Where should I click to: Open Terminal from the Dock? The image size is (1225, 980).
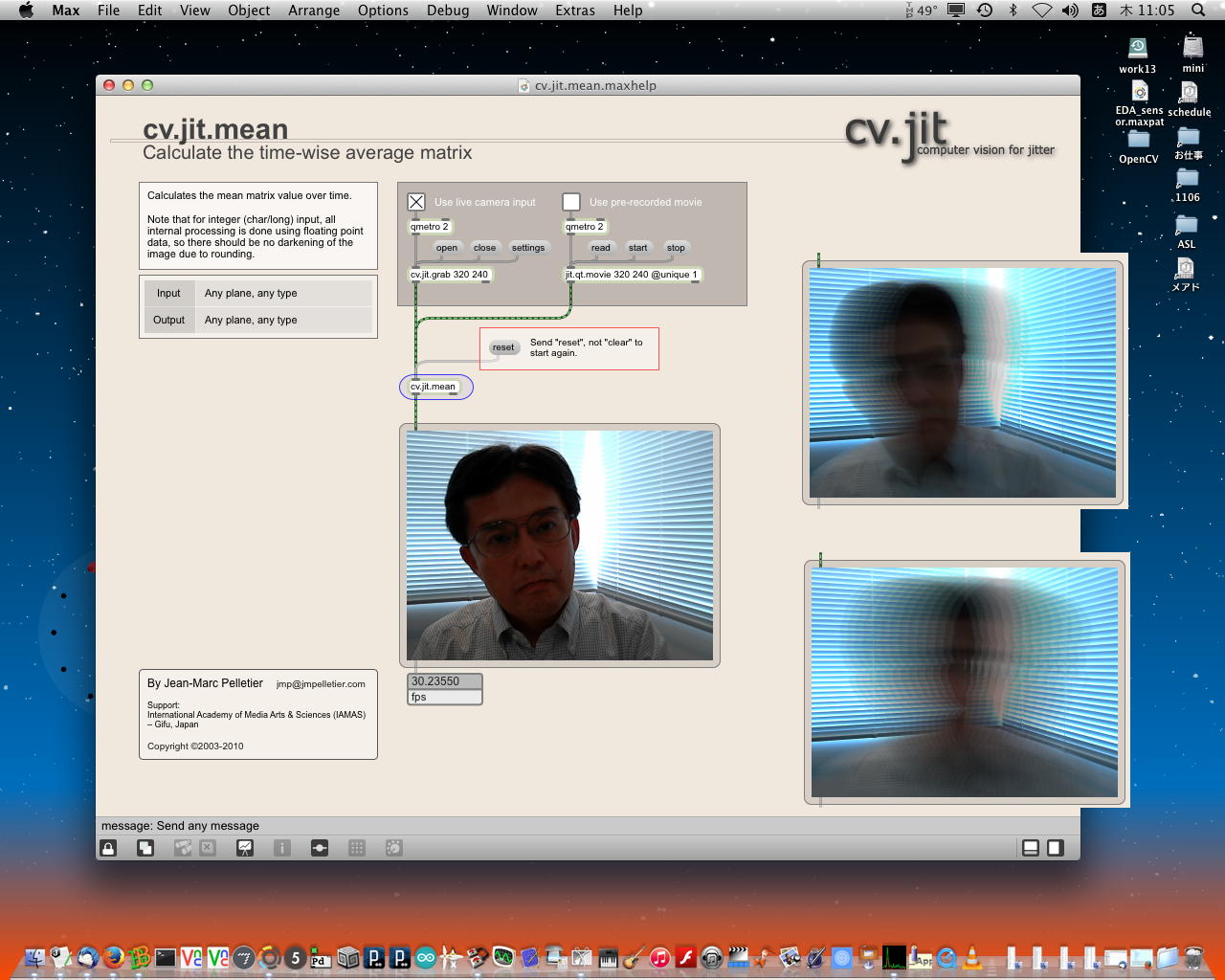pyautogui.click(x=166, y=956)
